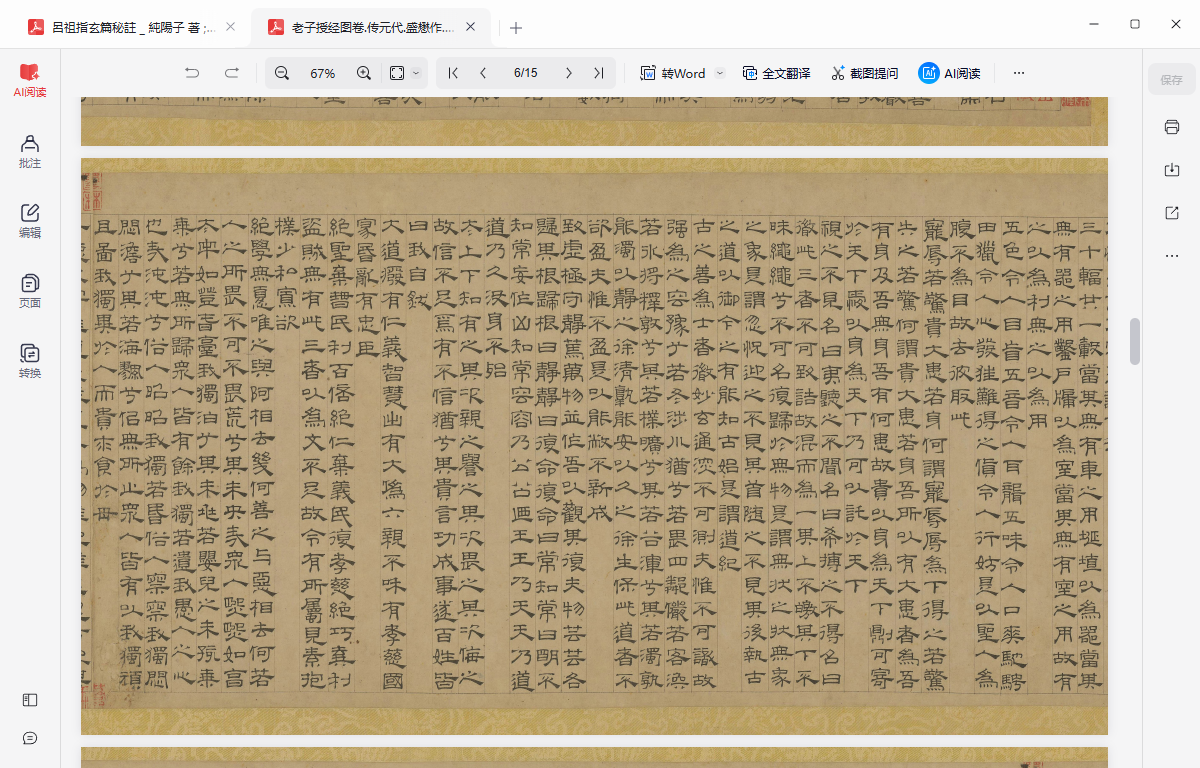Click 全文翻译 full-text translate
The height and width of the screenshot is (768, 1200).
(x=776, y=73)
